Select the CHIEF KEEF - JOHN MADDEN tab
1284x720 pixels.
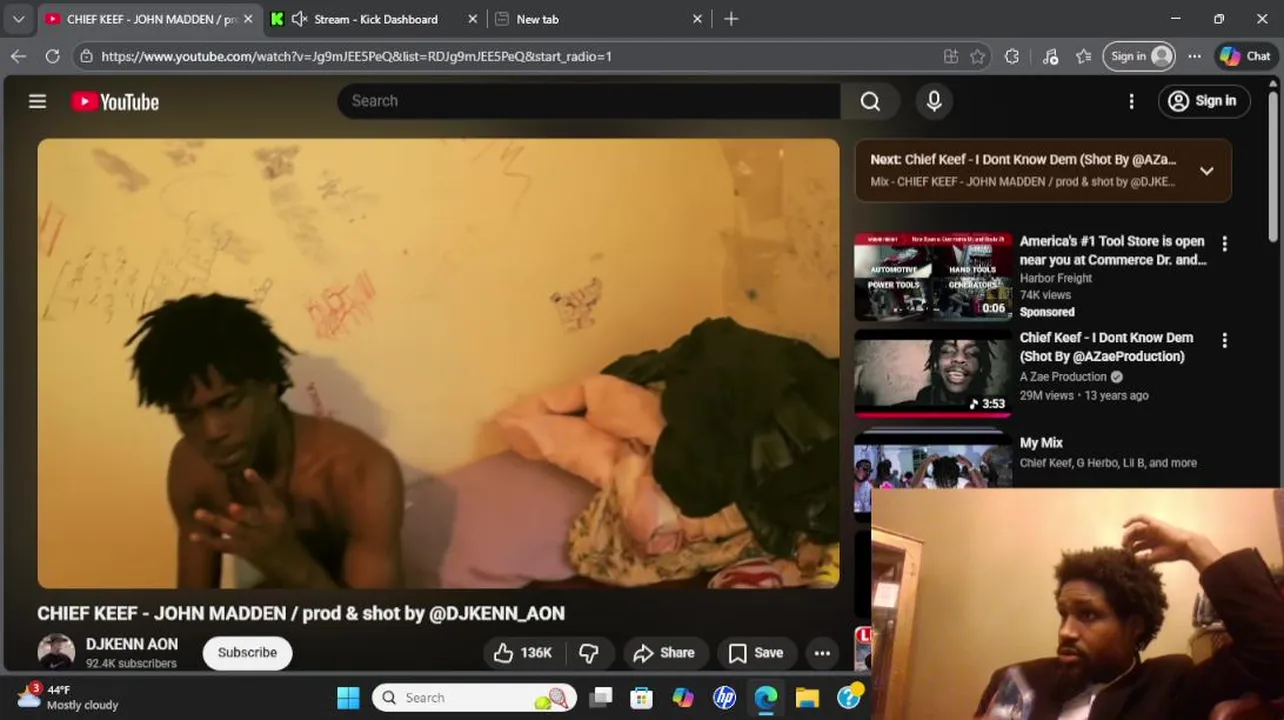coord(151,19)
